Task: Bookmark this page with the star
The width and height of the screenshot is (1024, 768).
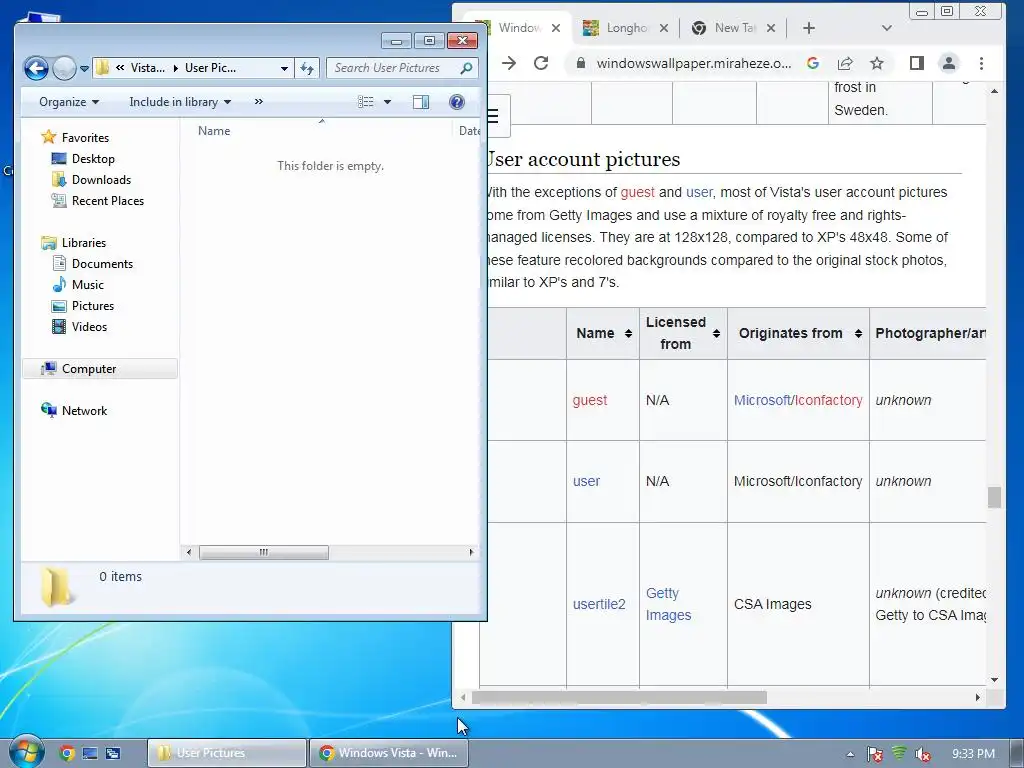Action: [876, 63]
